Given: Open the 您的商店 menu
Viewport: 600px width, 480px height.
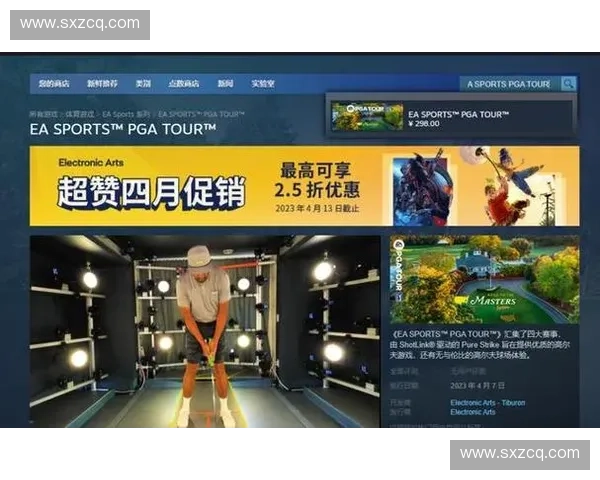Looking at the screenshot, I should click(54, 83).
